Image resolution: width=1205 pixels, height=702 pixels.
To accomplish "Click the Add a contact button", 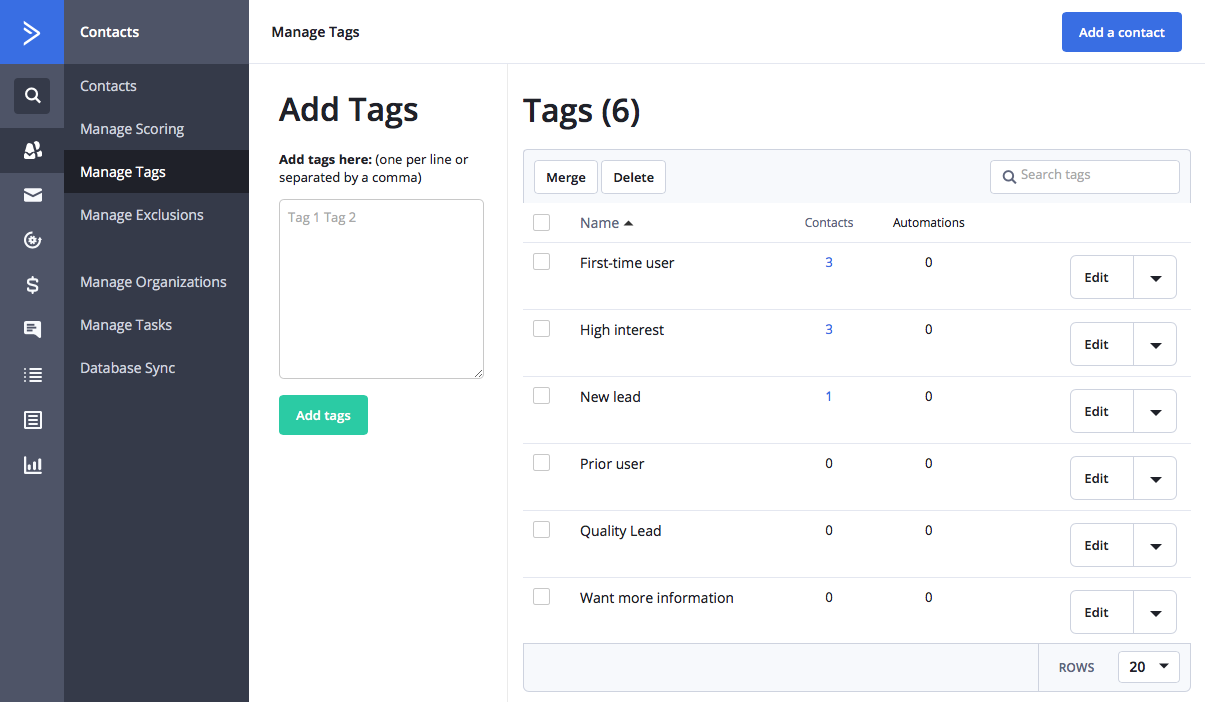I will (1121, 32).
